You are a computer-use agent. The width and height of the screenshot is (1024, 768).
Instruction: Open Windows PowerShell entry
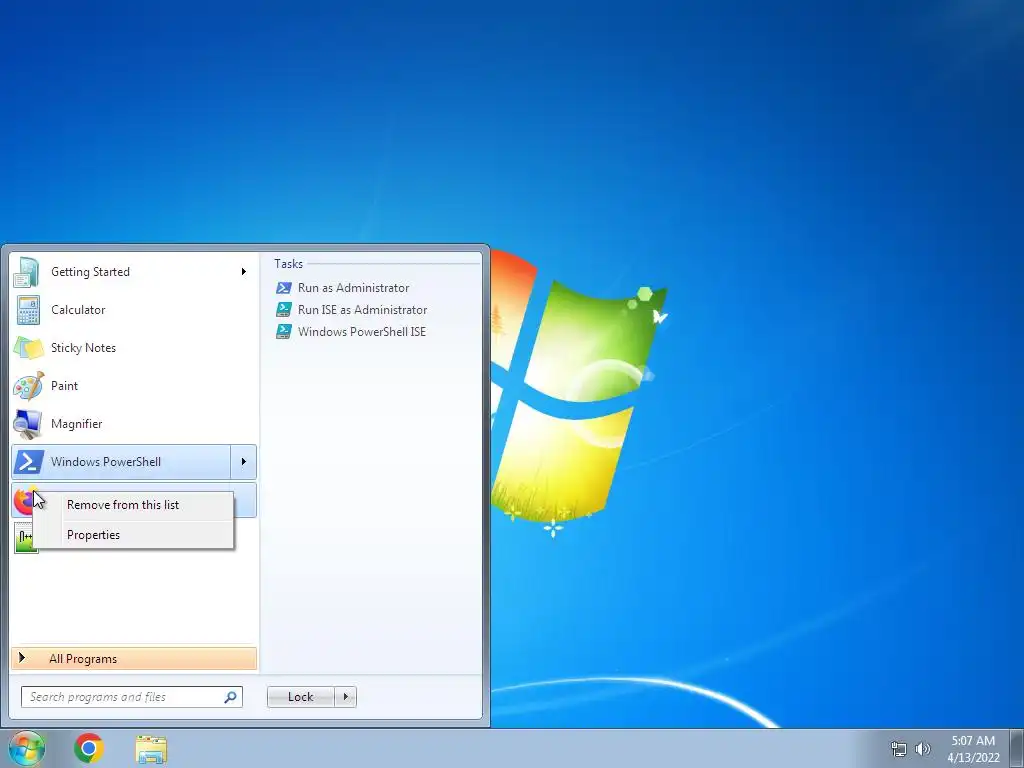[121, 462]
